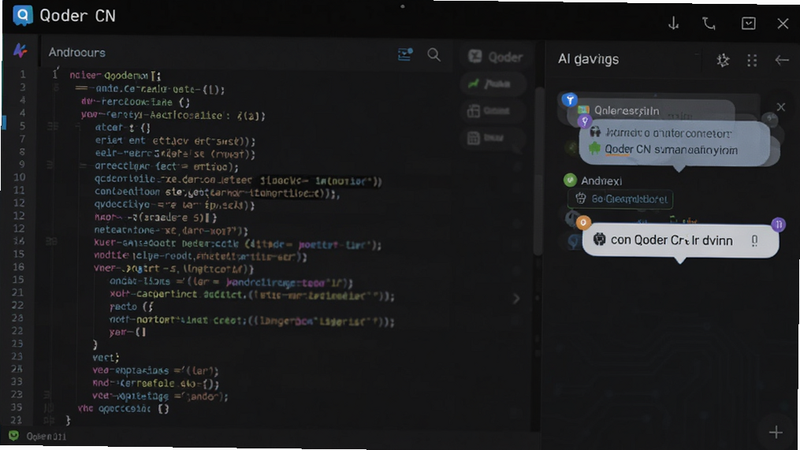Click the editor vertical scrollbar
This screenshot has width=800, height=450.
pyautogui.click(x=538, y=171)
